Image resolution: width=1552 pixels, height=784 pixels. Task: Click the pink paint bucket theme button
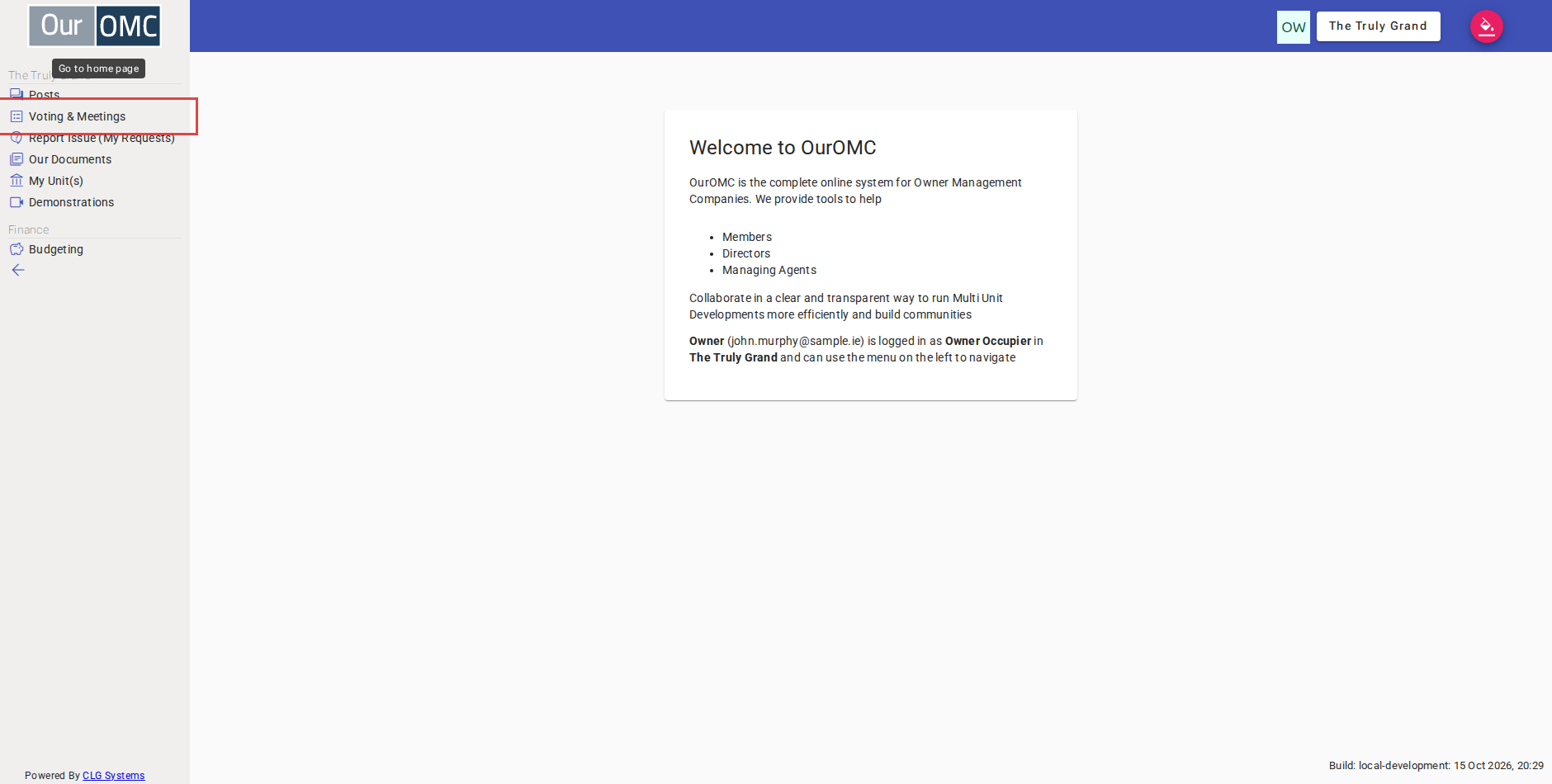(1486, 26)
